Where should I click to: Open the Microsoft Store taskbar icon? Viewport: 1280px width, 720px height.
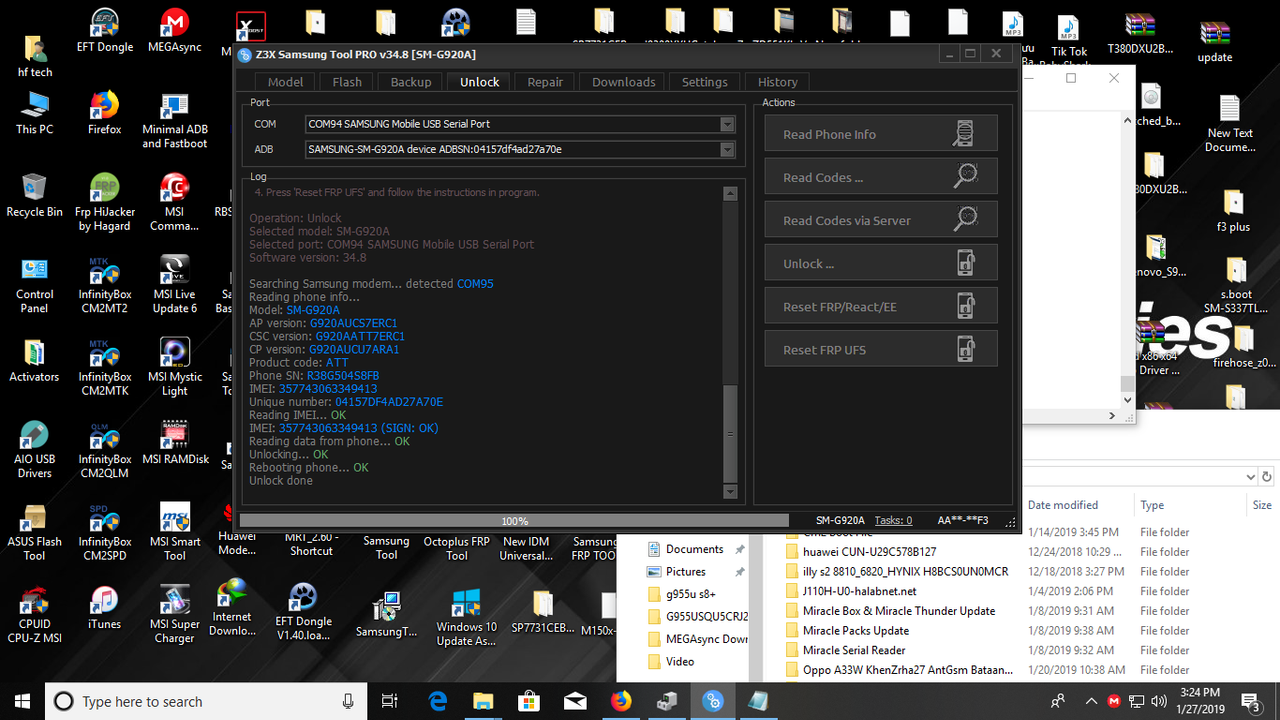[529, 701]
